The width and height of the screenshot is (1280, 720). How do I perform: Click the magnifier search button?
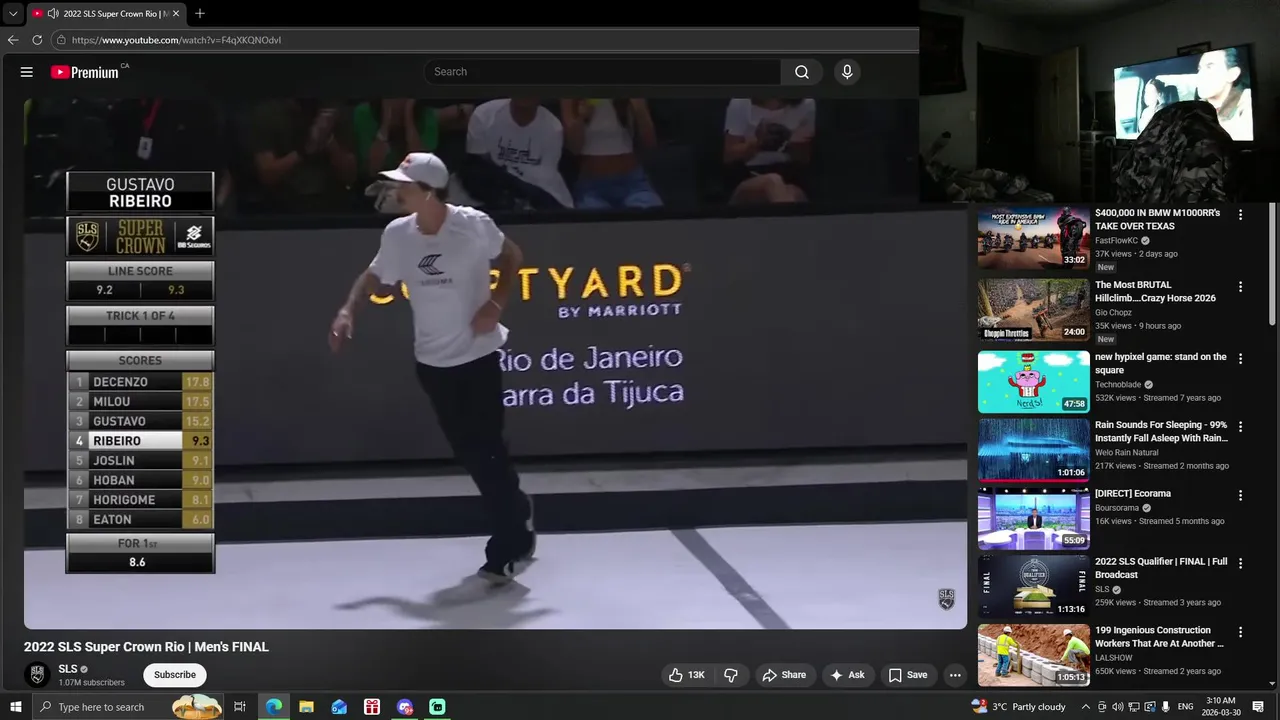coord(802,72)
